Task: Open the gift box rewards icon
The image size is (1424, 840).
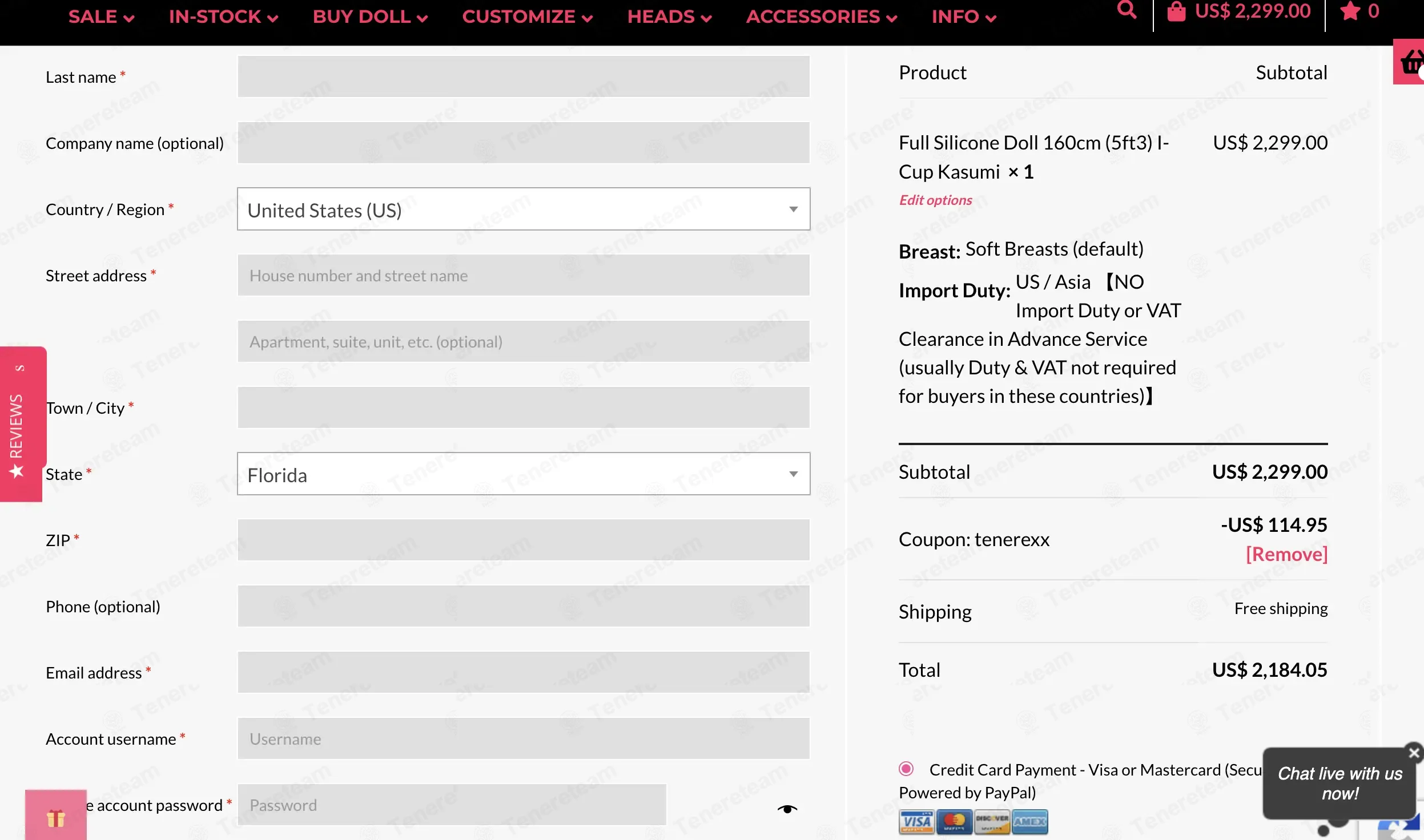Action: (x=56, y=816)
